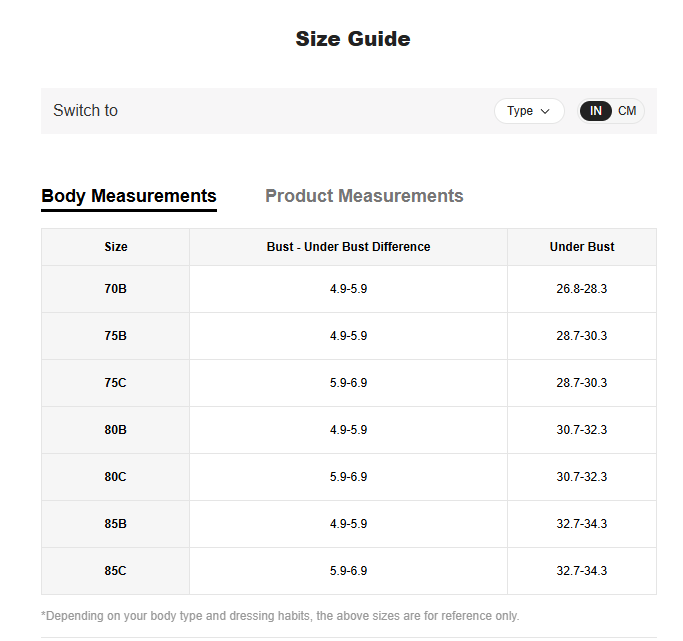Click the Switch to label
This screenshot has width=683, height=641.
click(x=85, y=111)
